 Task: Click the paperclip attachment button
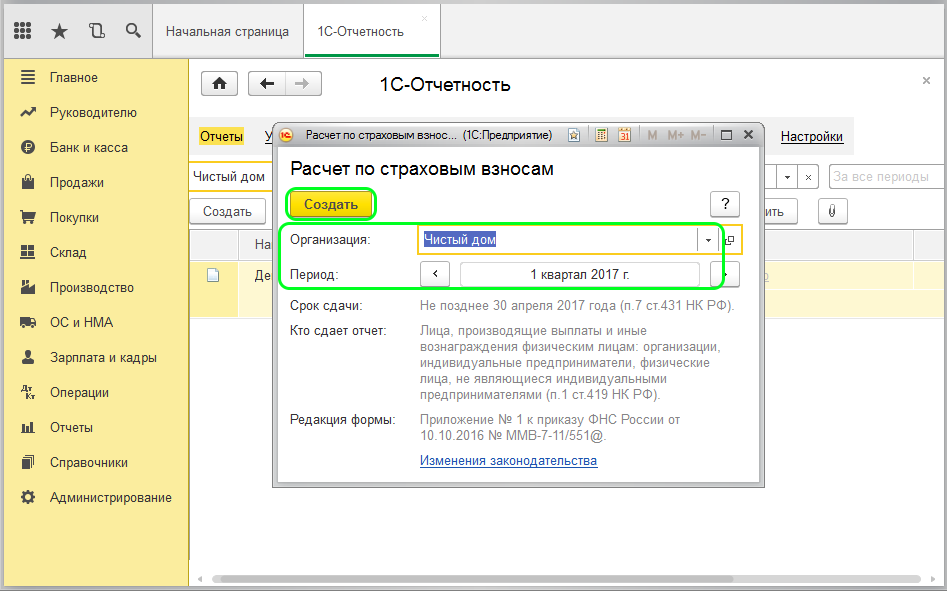[832, 211]
